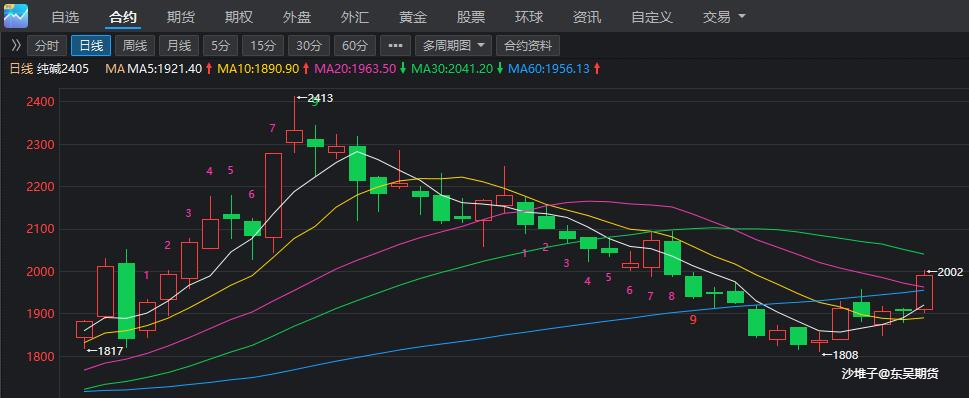Click the MA30:2041.20 value

[452, 69]
